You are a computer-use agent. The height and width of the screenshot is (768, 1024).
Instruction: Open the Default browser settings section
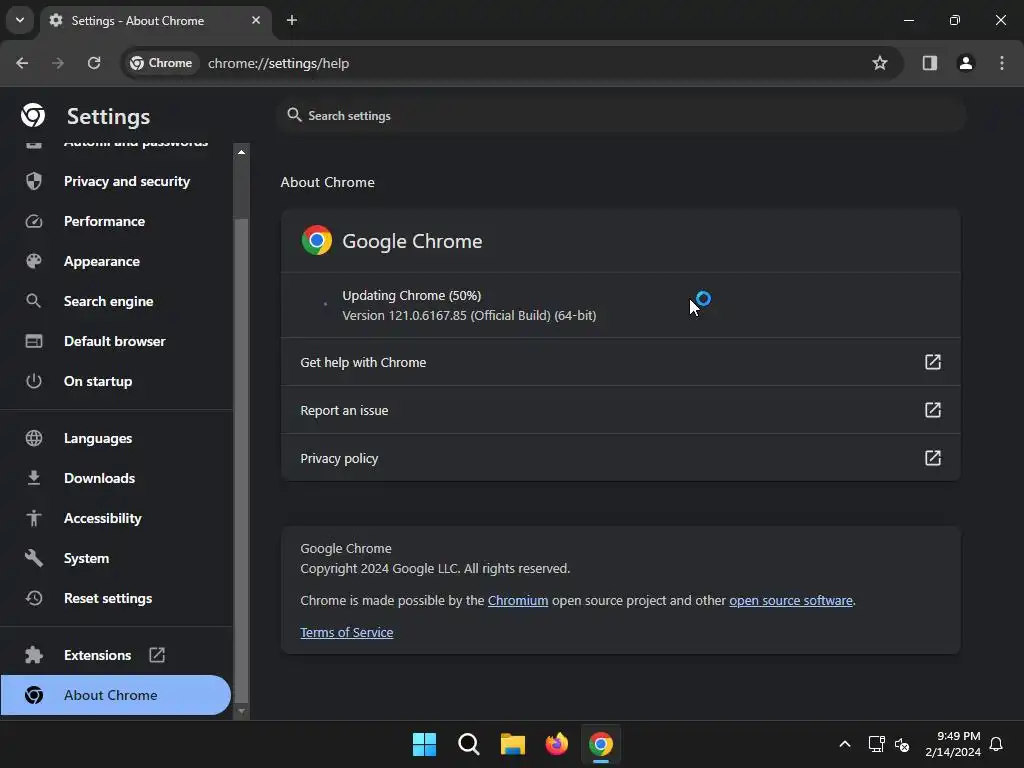(116, 341)
